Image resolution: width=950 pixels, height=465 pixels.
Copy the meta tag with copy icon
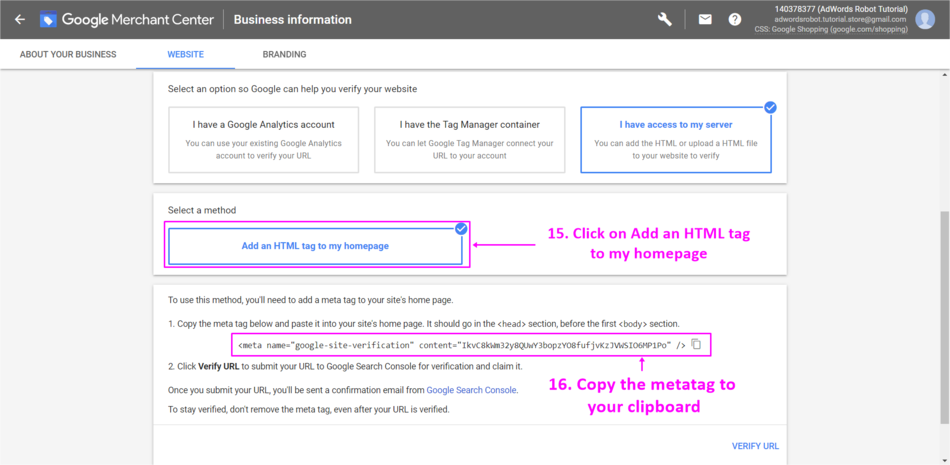(x=696, y=344)
